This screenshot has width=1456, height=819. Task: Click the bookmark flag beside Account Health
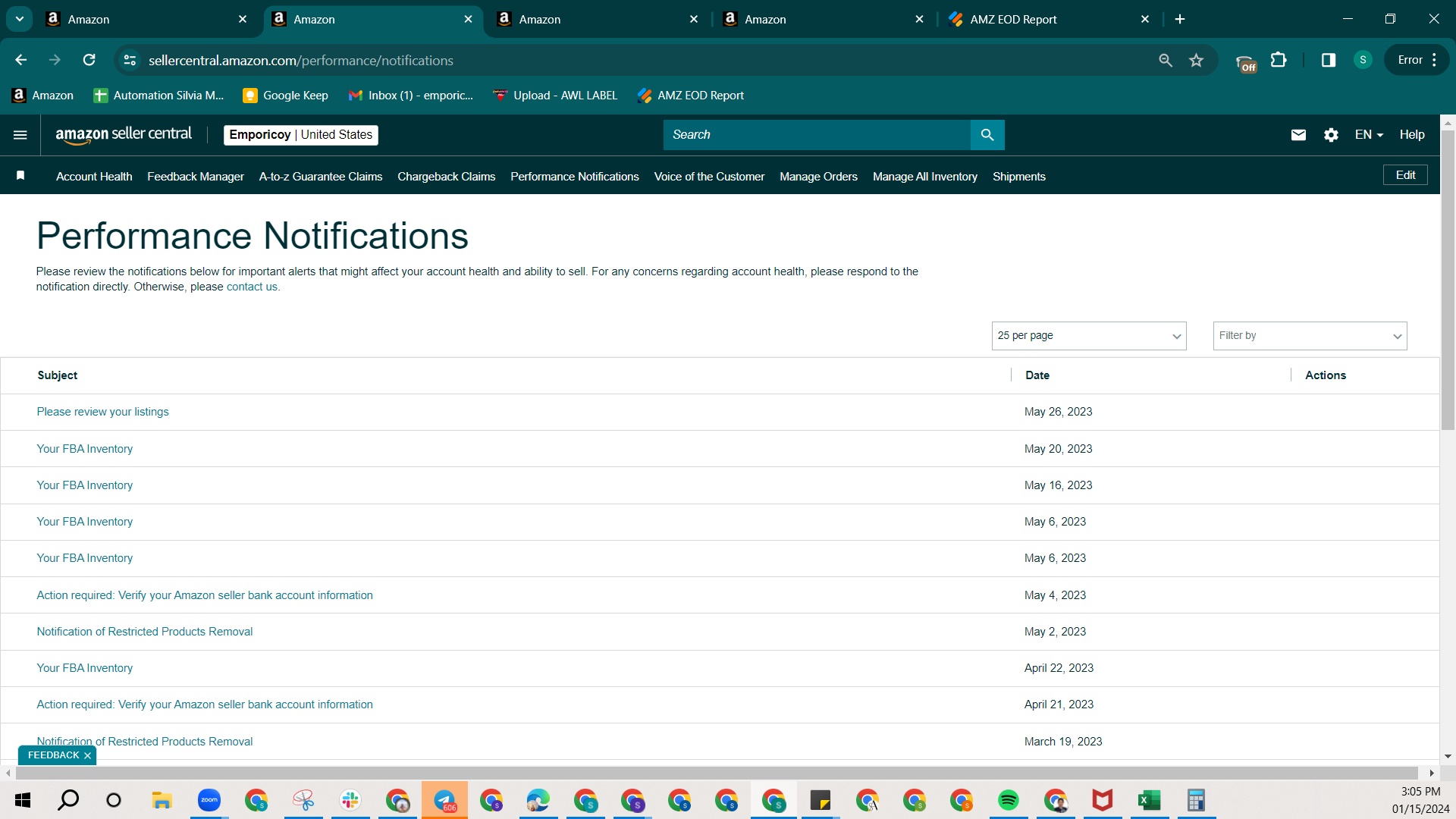coord(20,176)
